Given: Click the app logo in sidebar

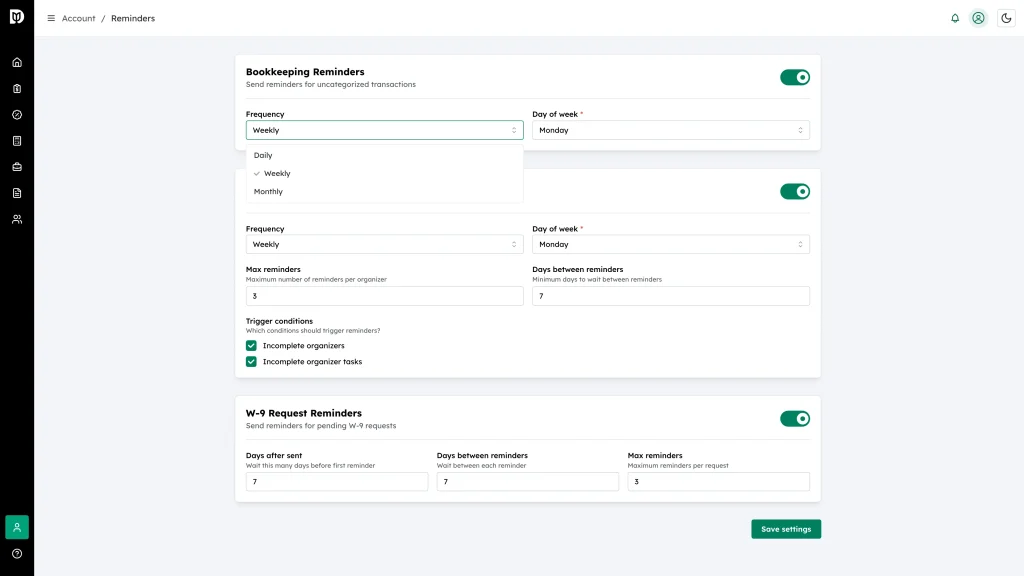Looking at the screenshot, I should point(17,16).
